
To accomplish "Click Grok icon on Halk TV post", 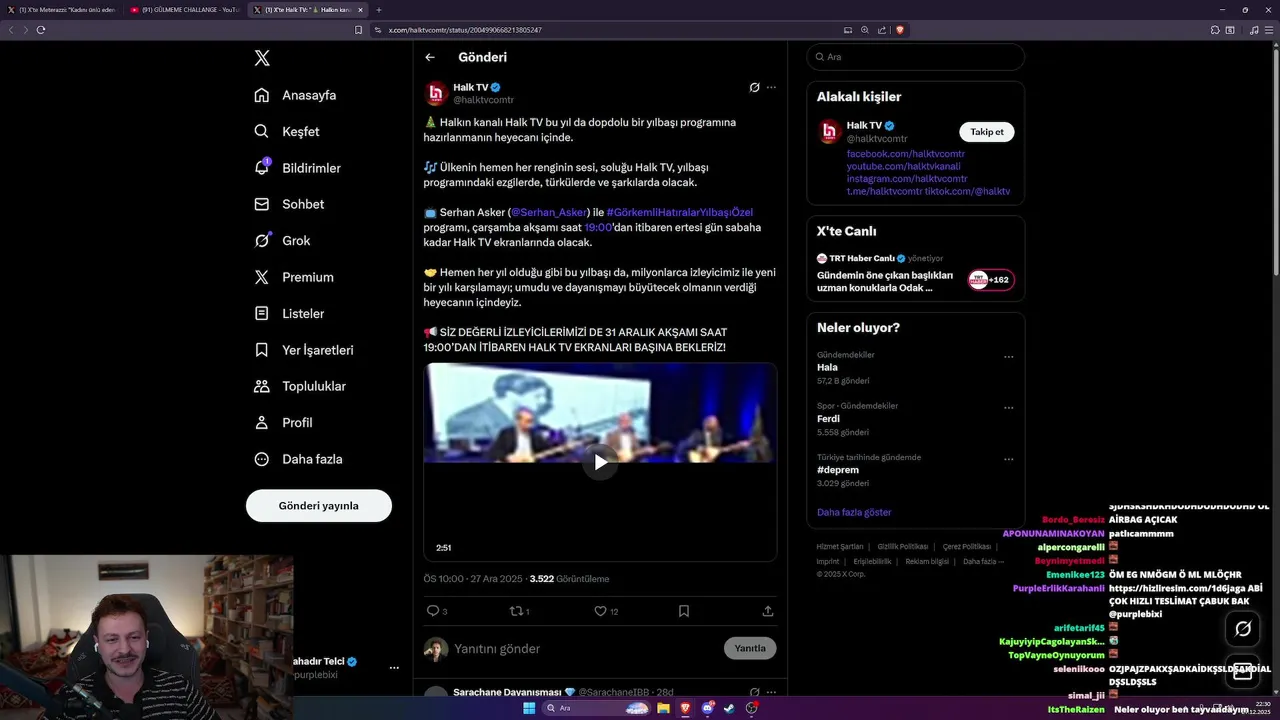I will [755, 87].
